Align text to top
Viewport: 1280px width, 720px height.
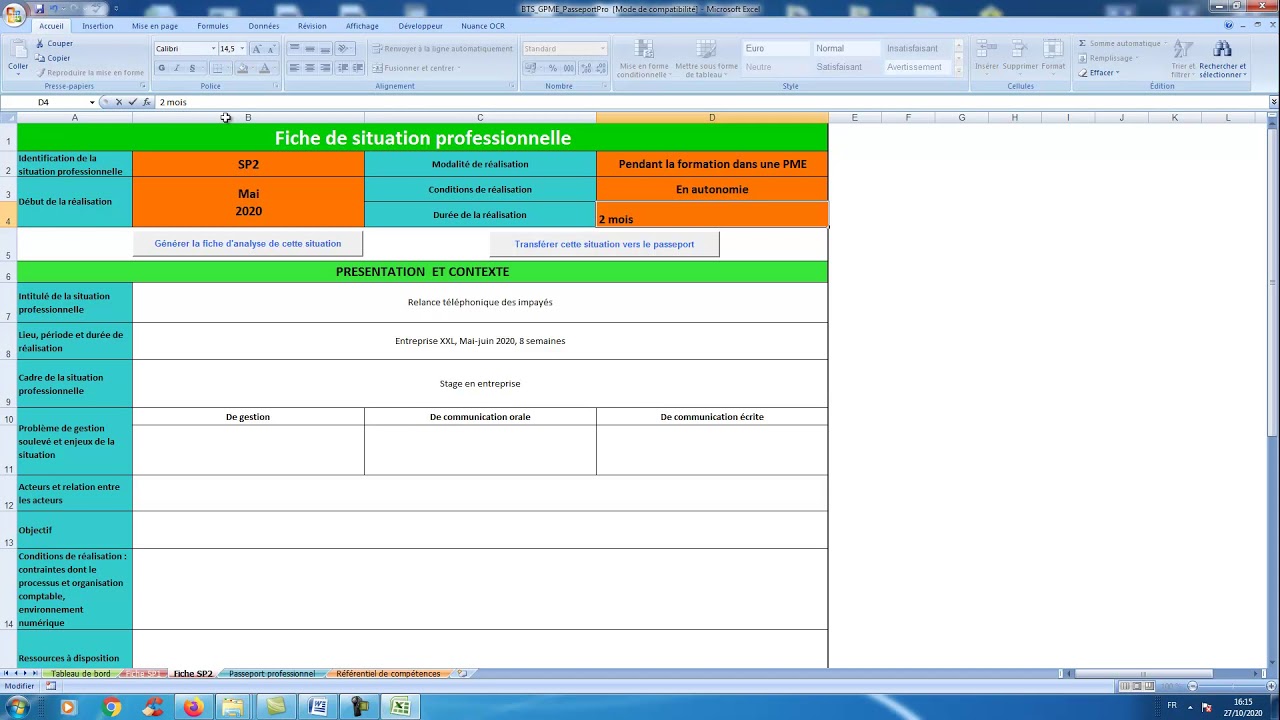click(x=294, y=48)
